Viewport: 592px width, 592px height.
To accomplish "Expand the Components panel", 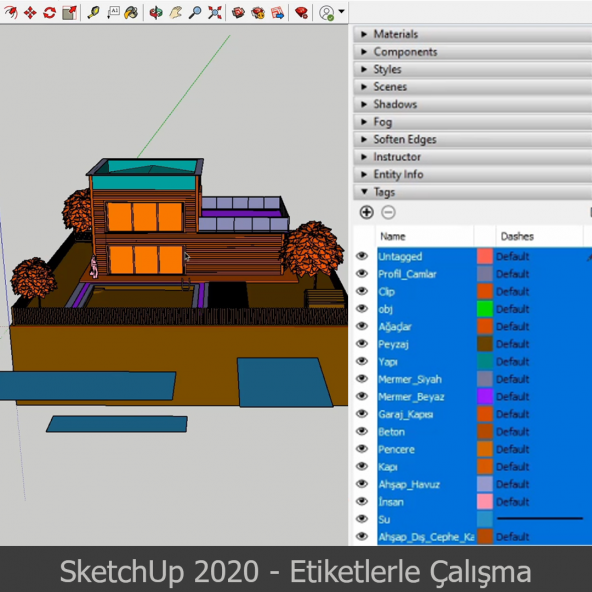I will click(x=473, y=52).
